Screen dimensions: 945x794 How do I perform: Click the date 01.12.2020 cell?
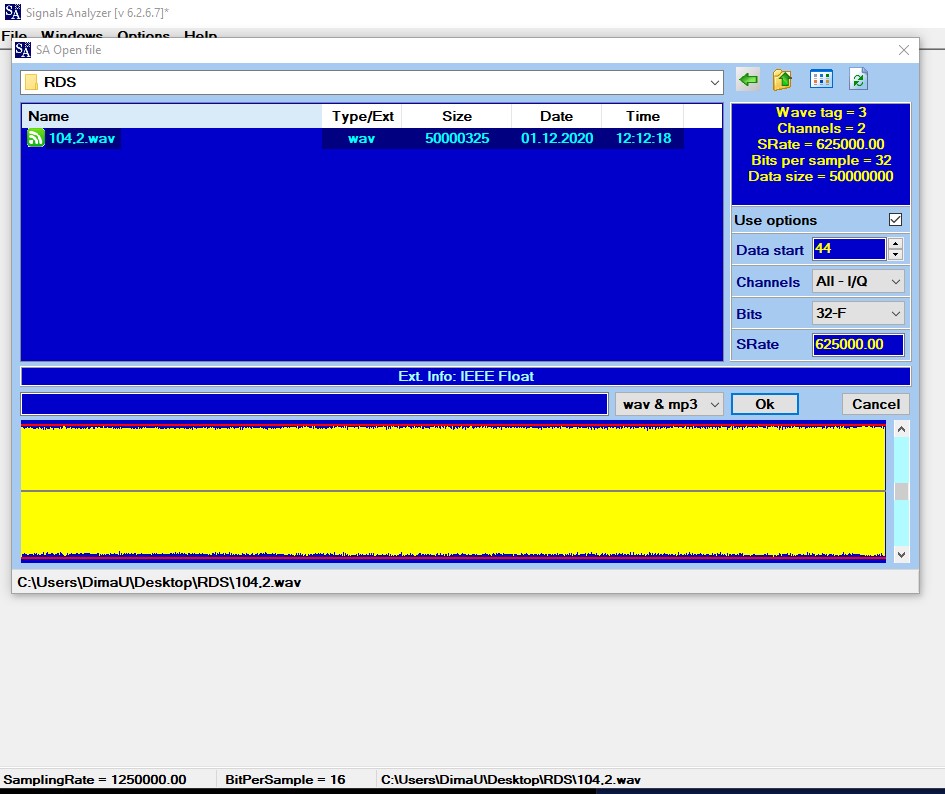tap(557, 139)
